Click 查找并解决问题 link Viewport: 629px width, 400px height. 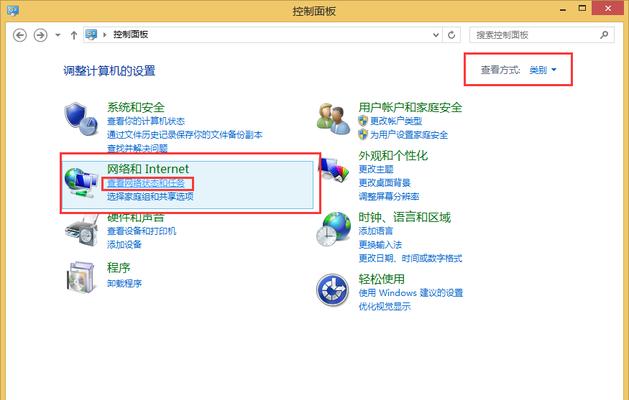137,148
